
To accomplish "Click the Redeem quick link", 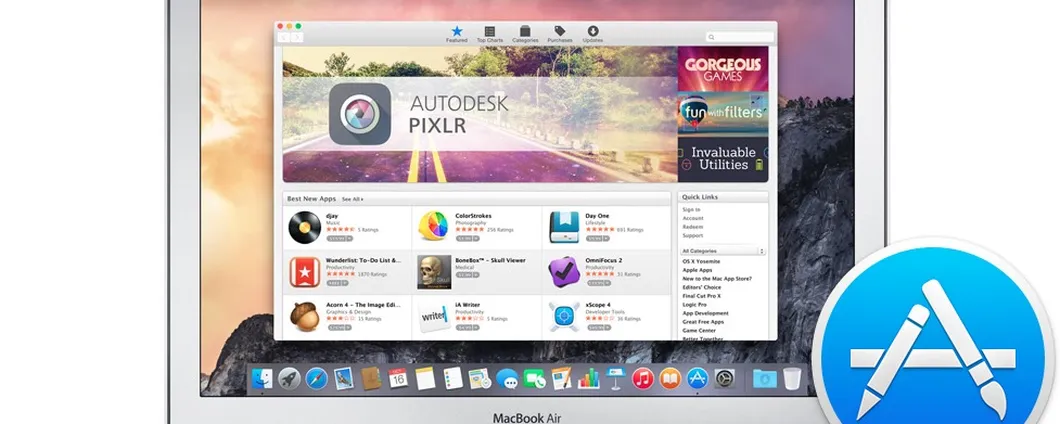I will (x=693, y=227).
